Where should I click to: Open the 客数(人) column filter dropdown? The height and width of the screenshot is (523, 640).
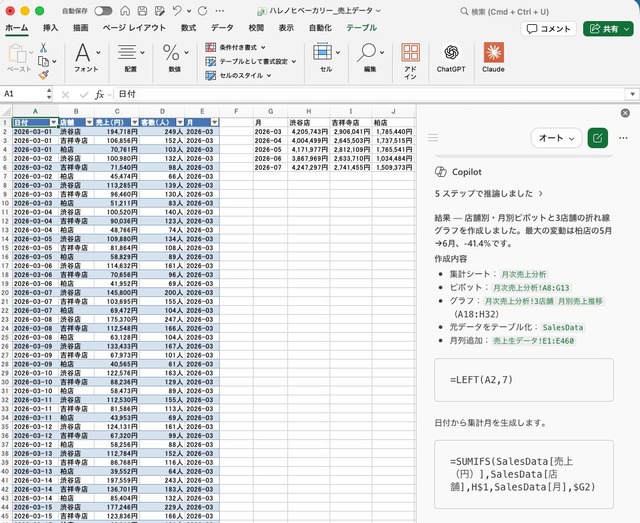(x=180, y=122)
